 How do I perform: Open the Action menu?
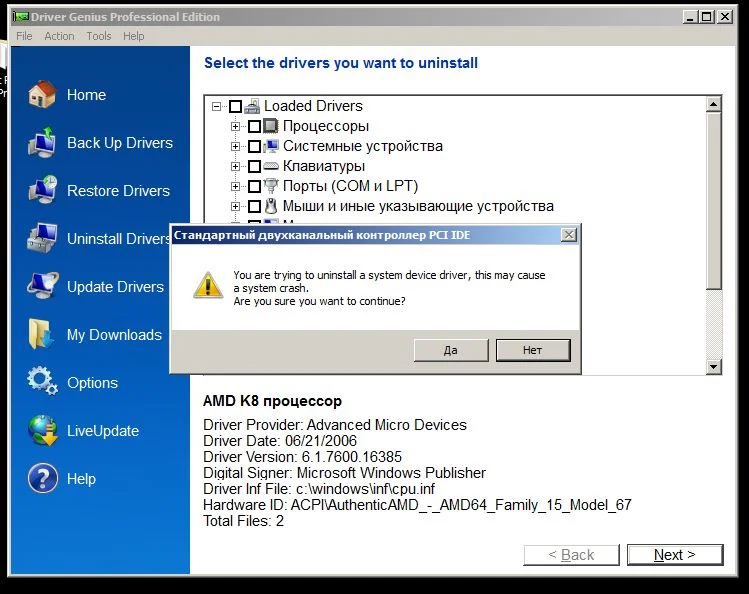click(59, 36)
